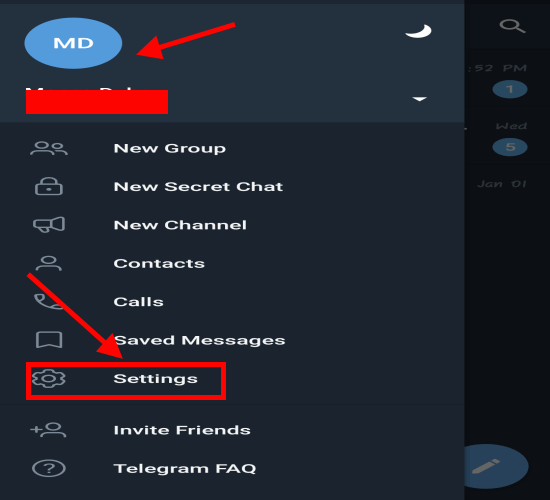This screenshot has width=550, height=500.
Task: Click the New Channel megaphone icon
Action: pyautogui.click(x=49, y=225)
